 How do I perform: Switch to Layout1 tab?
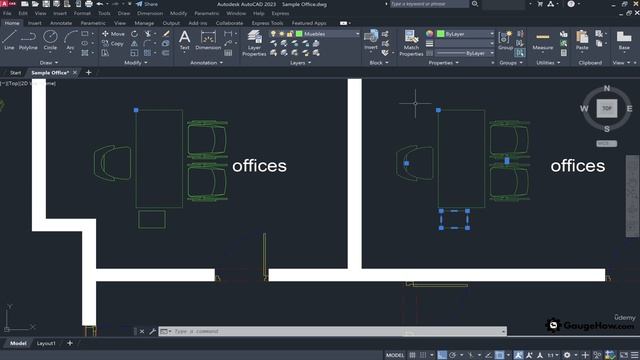point(46,344)
